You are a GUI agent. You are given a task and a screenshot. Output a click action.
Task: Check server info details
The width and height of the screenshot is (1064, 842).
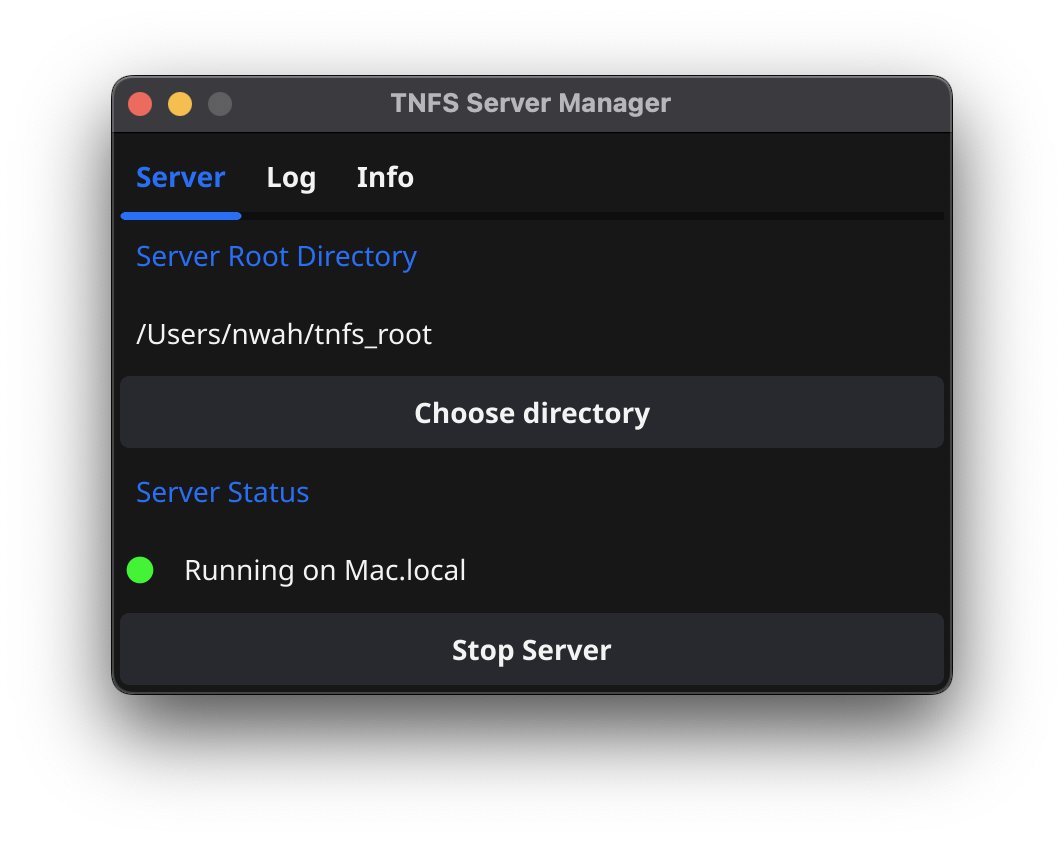click(x=384, y=177)
